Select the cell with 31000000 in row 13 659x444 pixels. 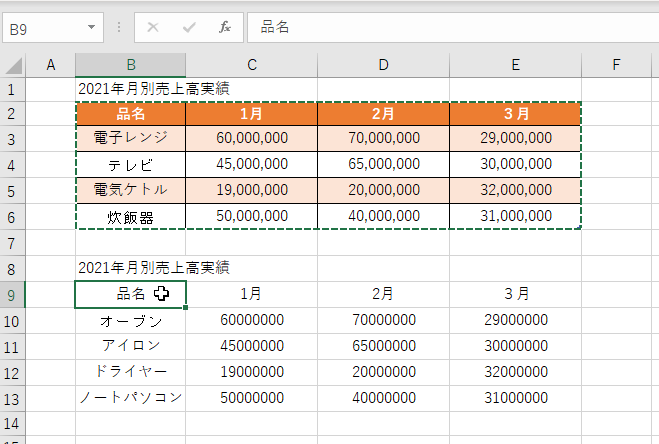(x=516, y=398)
